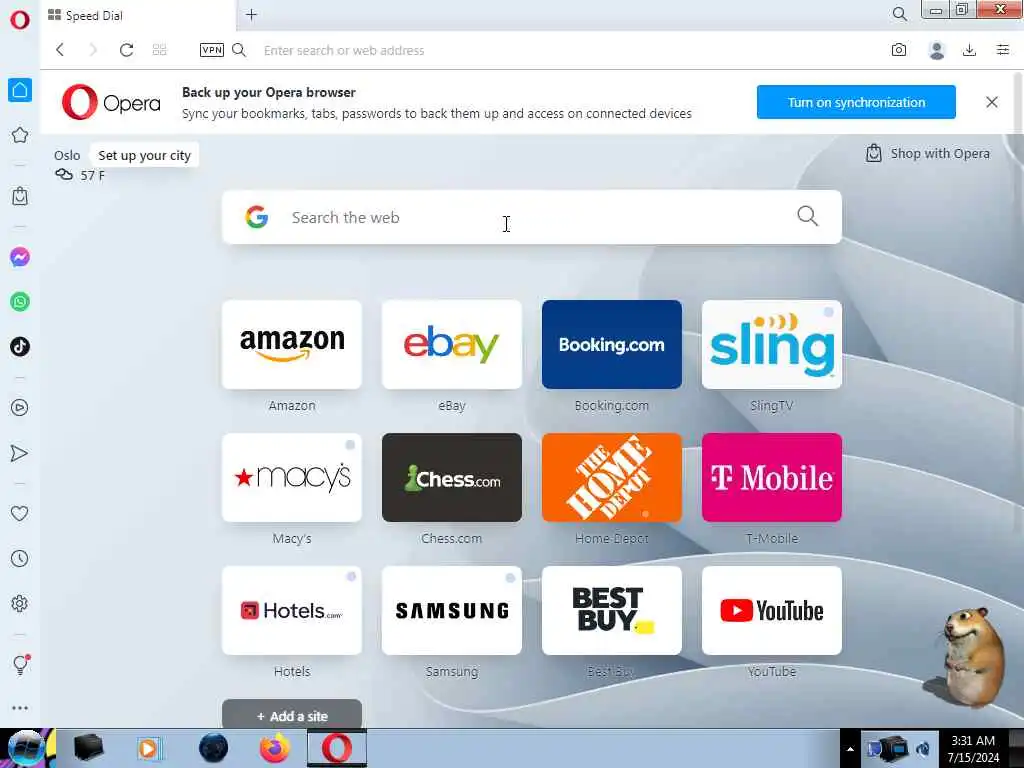This screenshot has height=768, width=1024.
Task: Click the Search the web field
Action: click(x=532, y=217)
